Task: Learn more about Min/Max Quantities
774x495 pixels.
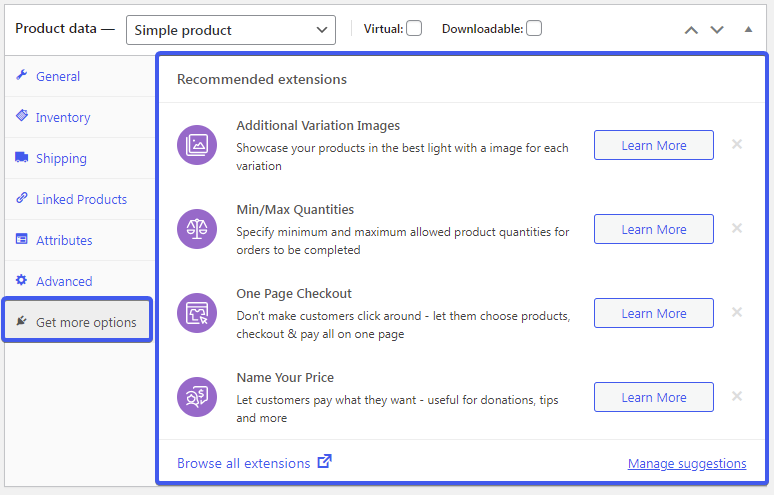Action: 653,229
